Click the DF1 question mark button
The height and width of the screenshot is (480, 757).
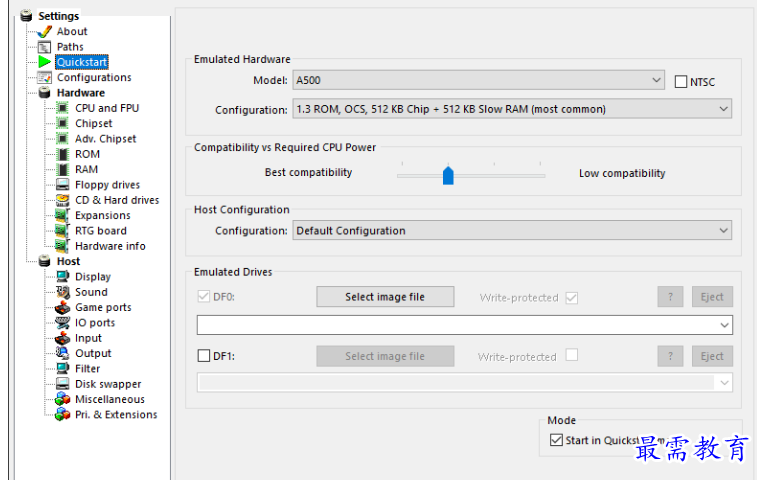(670, 356)
